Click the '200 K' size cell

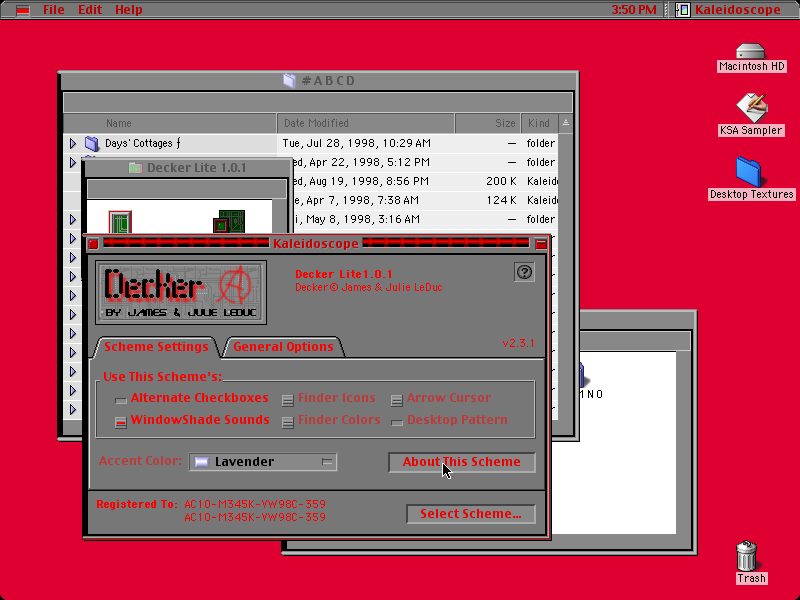[x=501, y=181]
